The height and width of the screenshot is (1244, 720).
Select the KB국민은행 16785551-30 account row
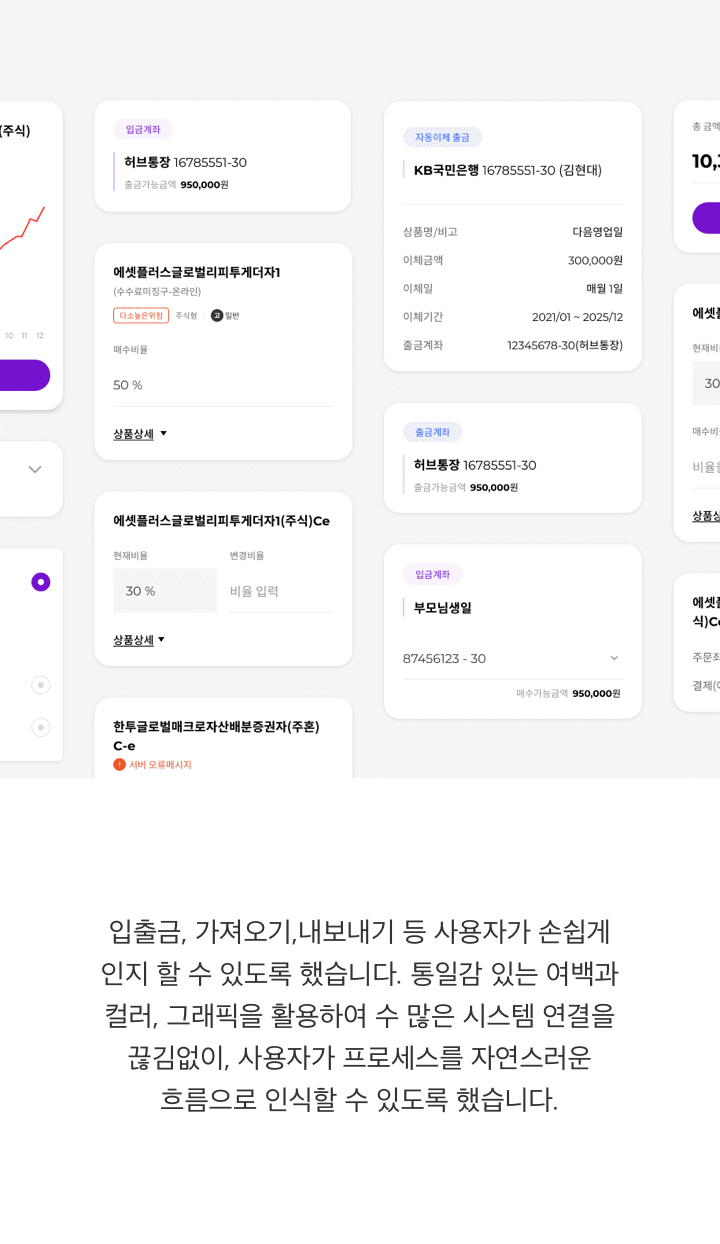pos(508,170)
